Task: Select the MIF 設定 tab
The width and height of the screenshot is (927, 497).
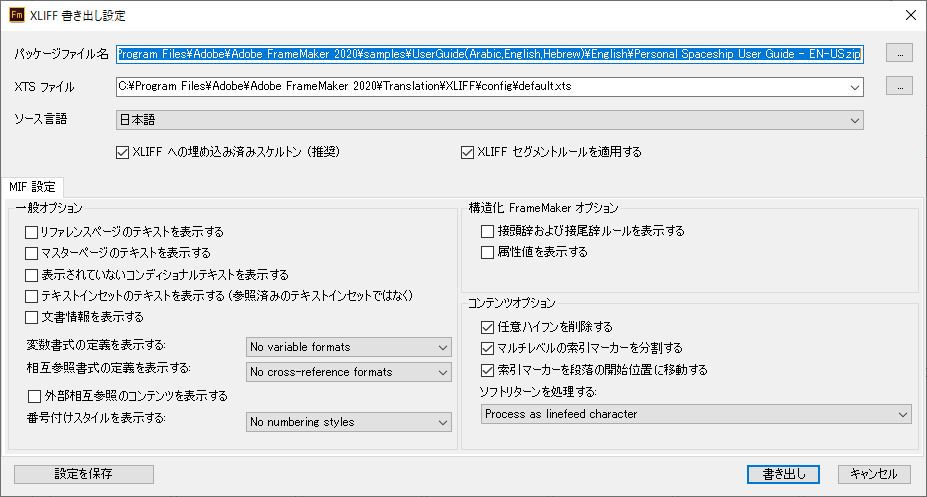Action: click(x=33, y=187)
